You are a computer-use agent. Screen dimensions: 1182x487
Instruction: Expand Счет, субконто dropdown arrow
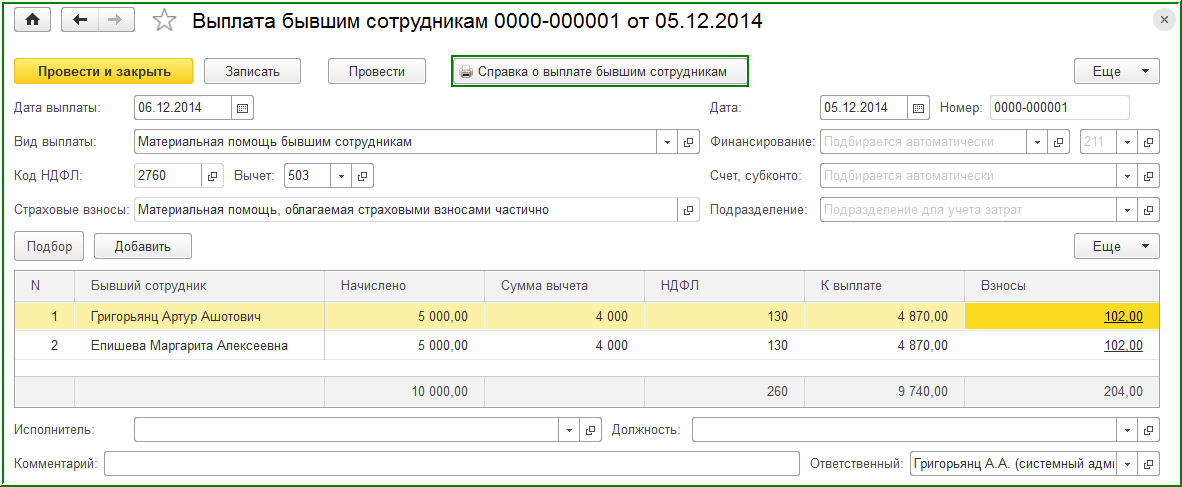coord(1128,176)
